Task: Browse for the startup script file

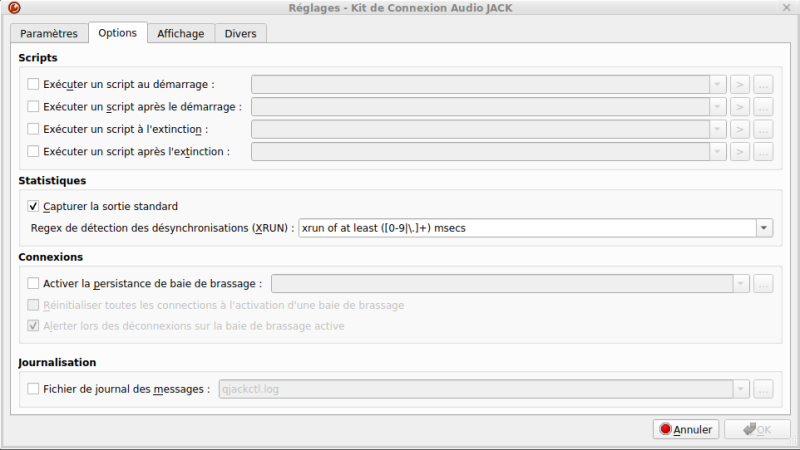Action: pyautogui.click(x=764, y=85)
